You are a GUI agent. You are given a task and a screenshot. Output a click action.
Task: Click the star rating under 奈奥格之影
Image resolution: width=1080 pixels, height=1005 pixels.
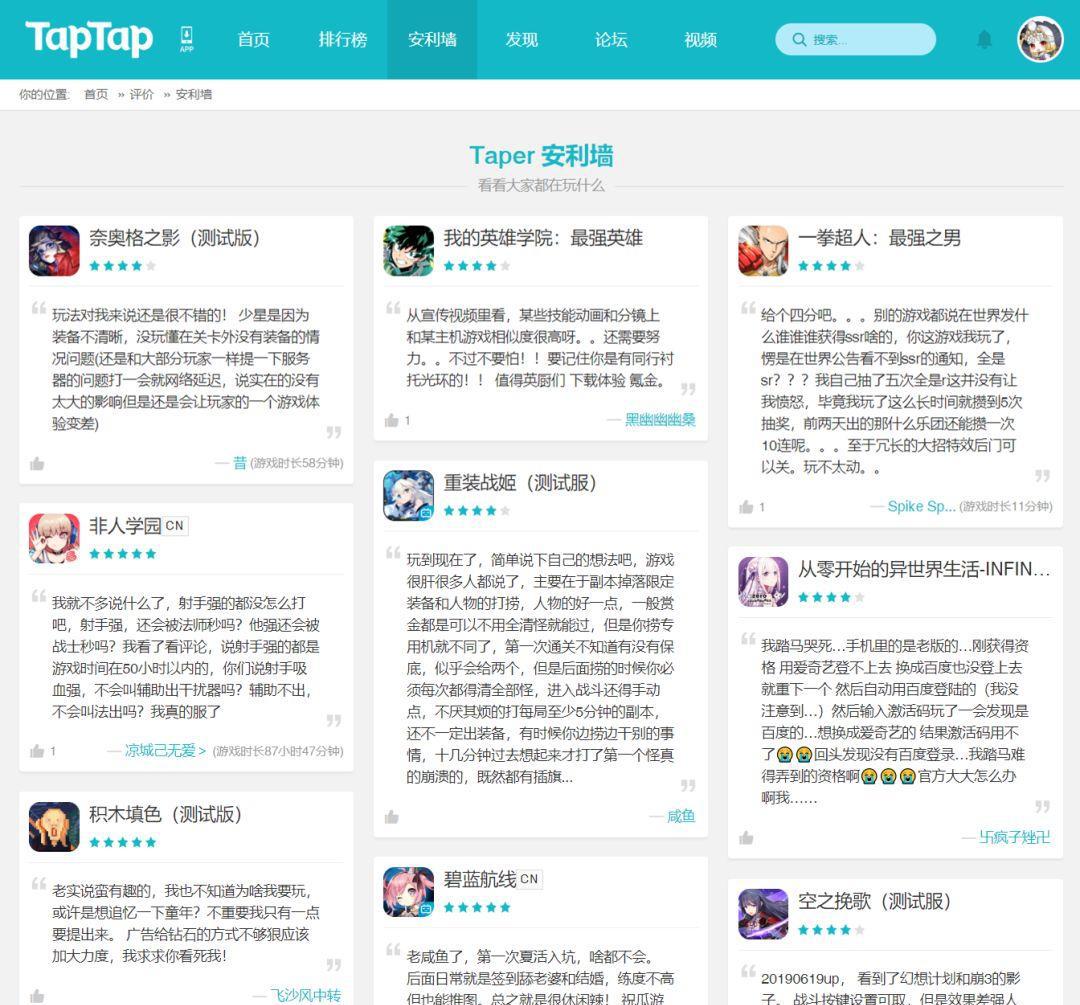pyautogui.click(x=123, y=266)
